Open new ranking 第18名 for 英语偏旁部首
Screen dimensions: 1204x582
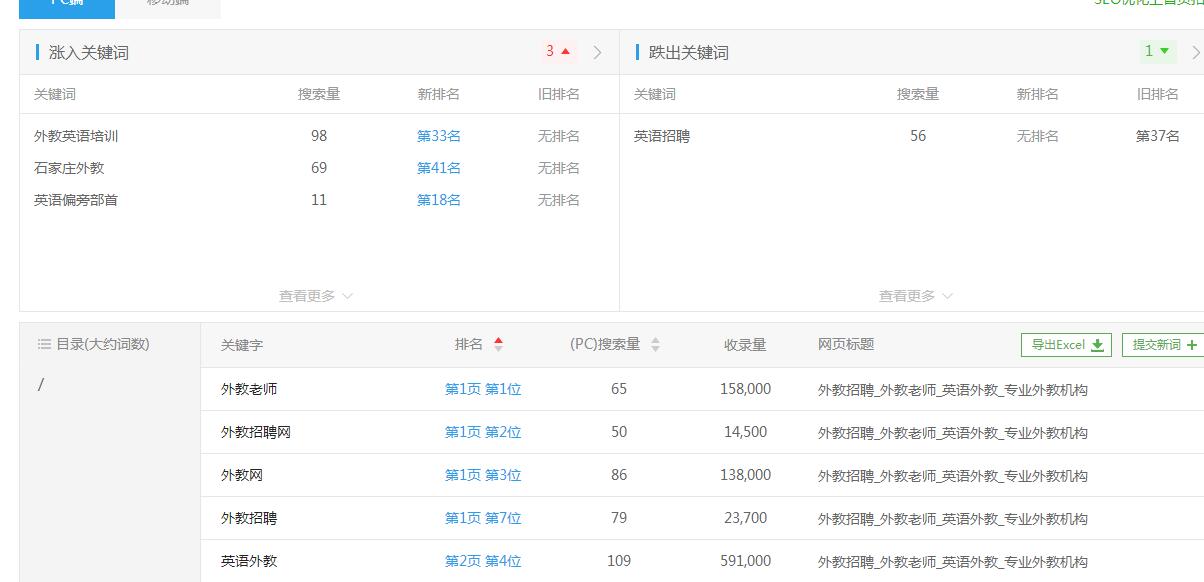[x=438, y=200]
